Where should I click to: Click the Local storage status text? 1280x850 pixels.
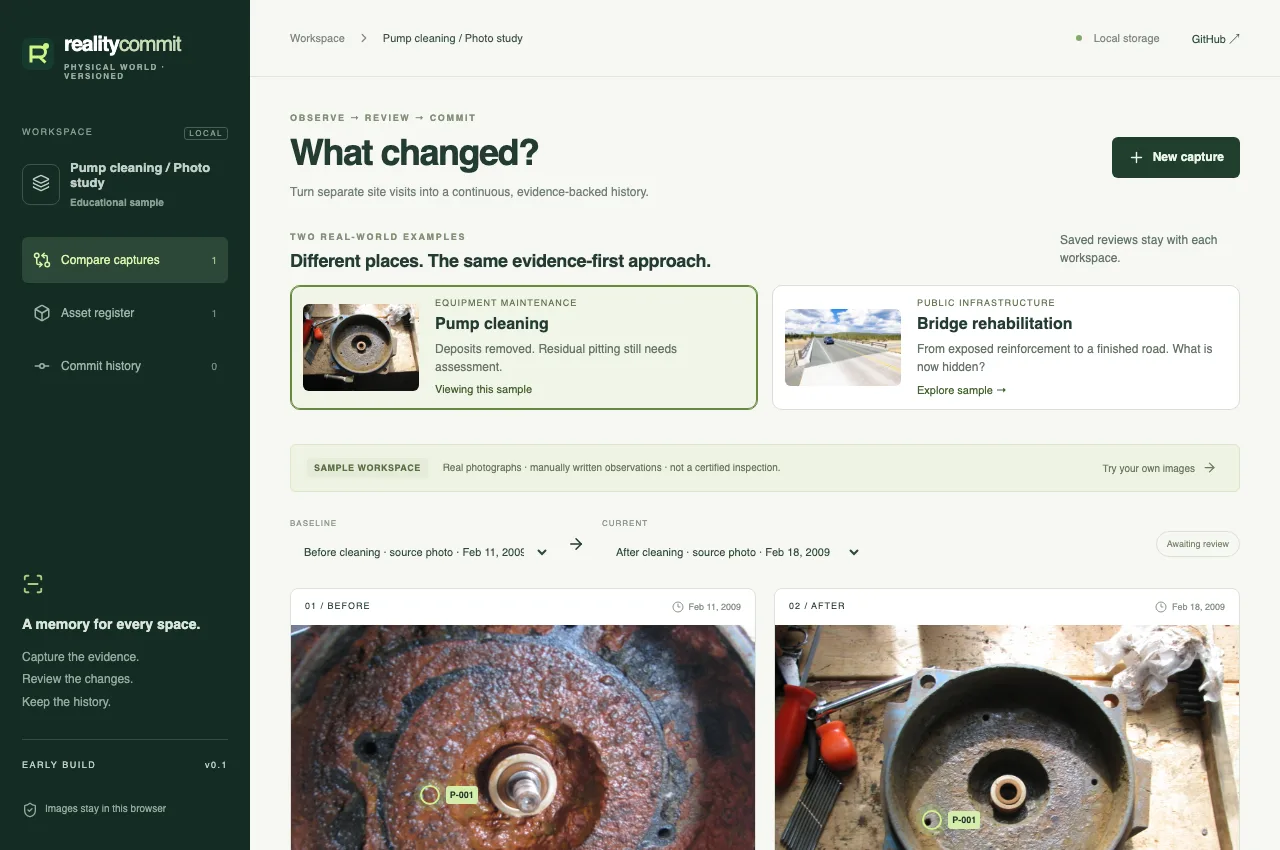[x=1126, y=39]
